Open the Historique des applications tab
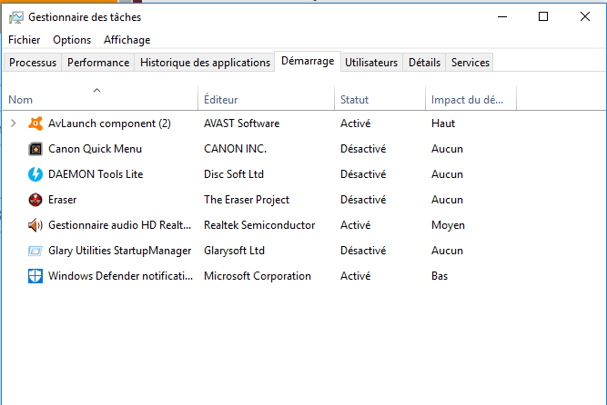The height and width of the screenshot is (405, 607). click(x=205, y=62)
